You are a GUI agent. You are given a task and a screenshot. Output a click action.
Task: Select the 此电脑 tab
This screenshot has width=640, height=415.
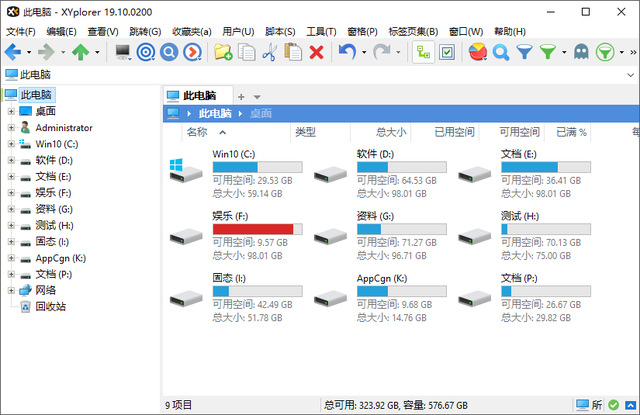click(198, 95)
